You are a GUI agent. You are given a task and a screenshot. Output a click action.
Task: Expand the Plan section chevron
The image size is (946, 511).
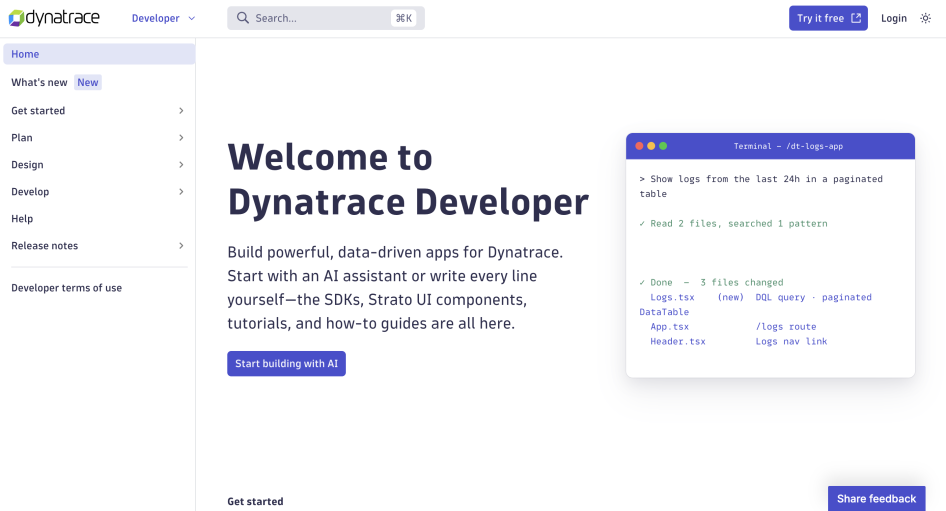pyautogui.click(x=181, y=138)
